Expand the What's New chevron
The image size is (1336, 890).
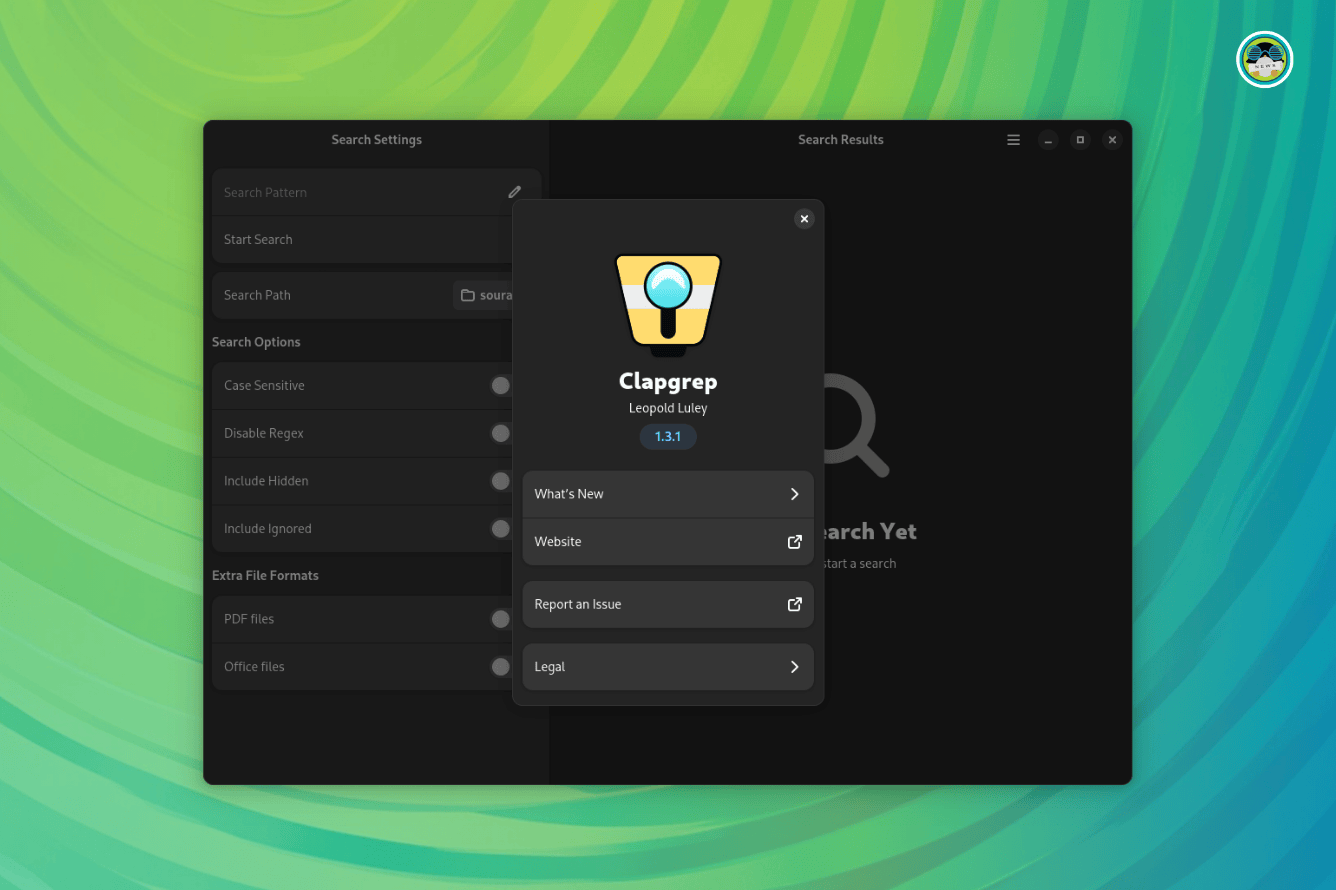point(794,494)
